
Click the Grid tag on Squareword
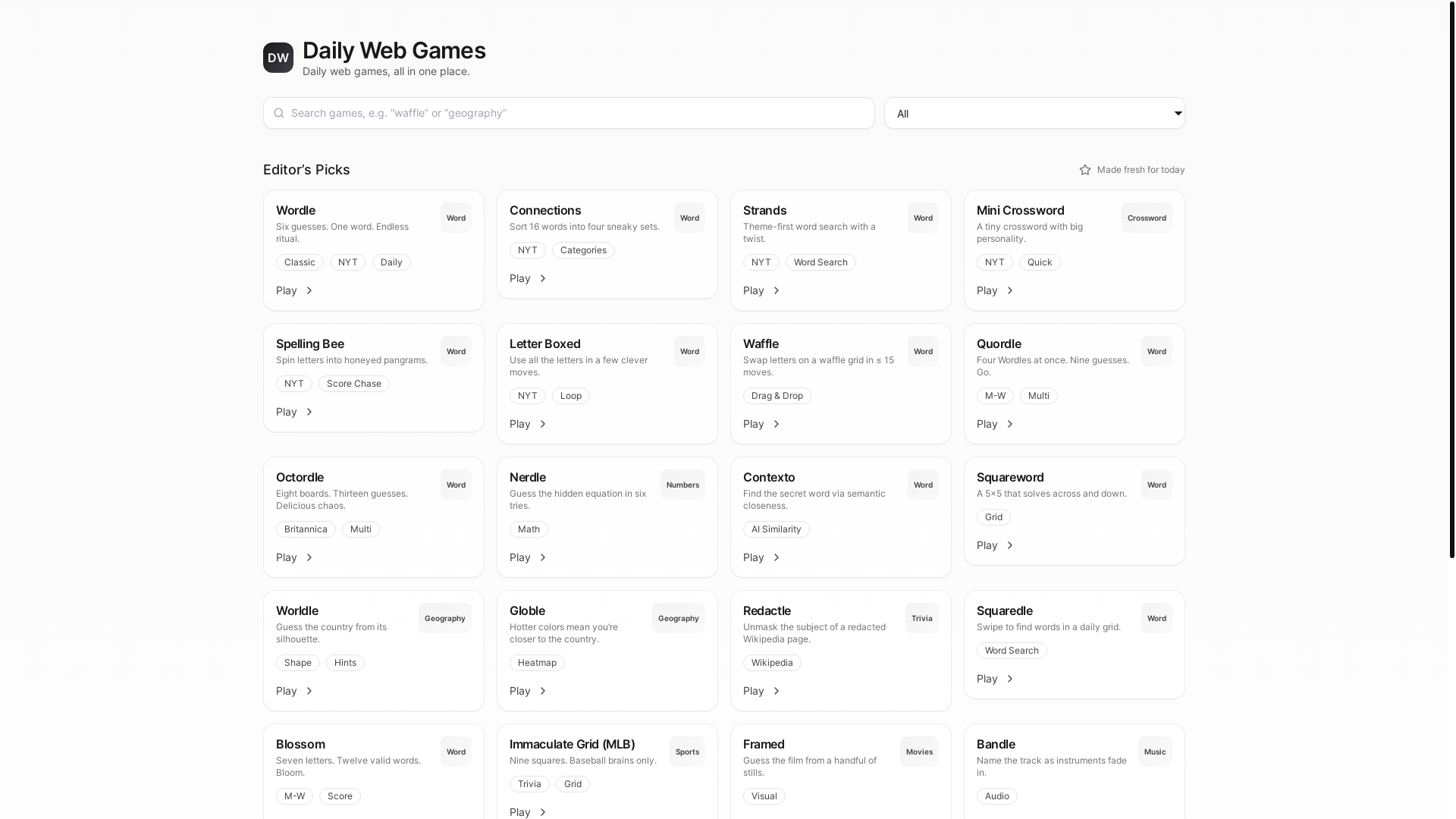coord(993,517)
